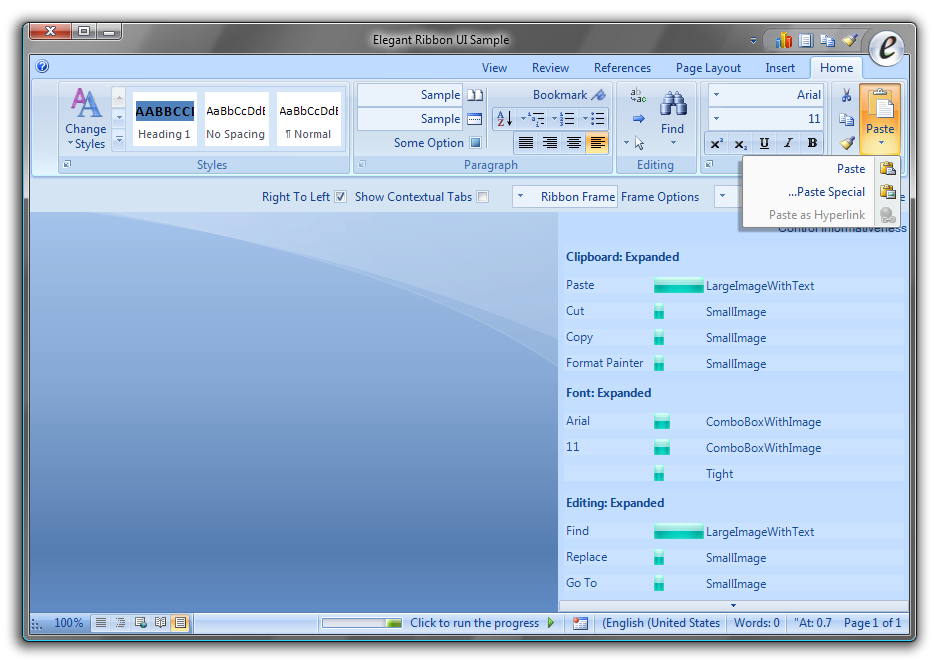The width and height of the screenshot is (934, 660).
Task: Click the Select cursor icon in Editing
Action: point(639,143)
